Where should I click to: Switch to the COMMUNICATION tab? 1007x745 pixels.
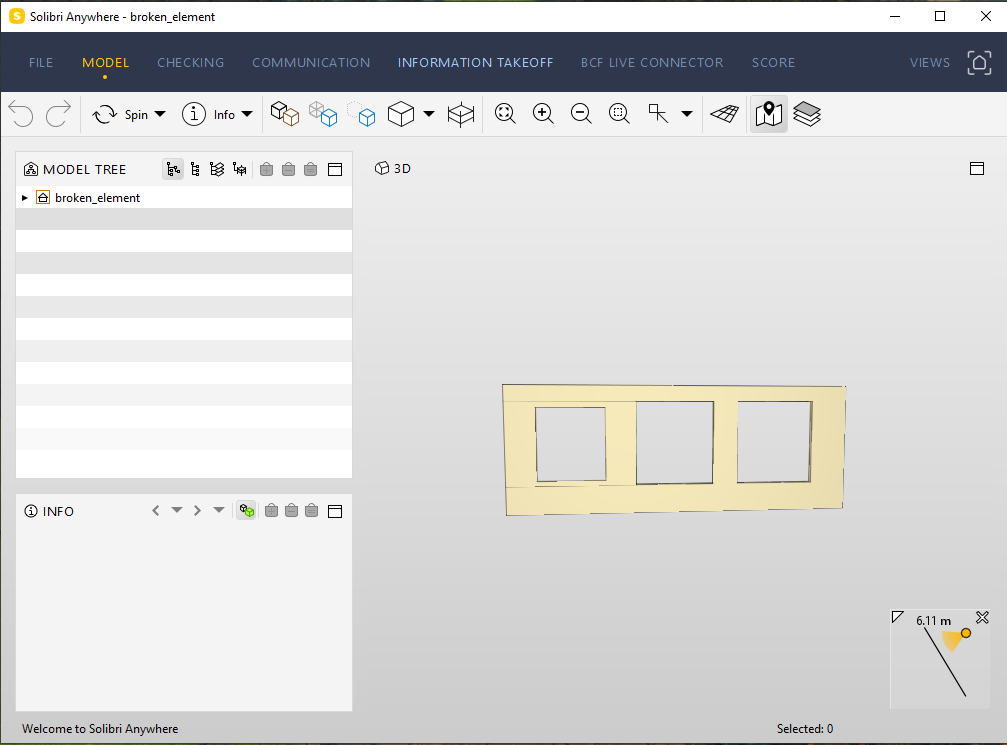click(x=311, y=62)
